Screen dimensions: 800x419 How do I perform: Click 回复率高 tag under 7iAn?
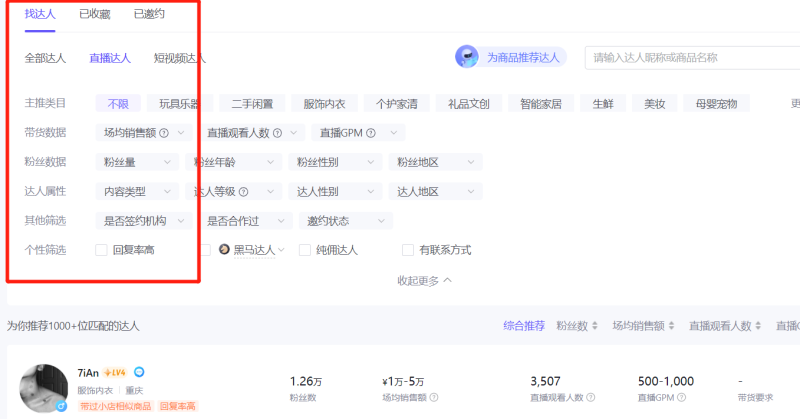click(x=178, y=406)
